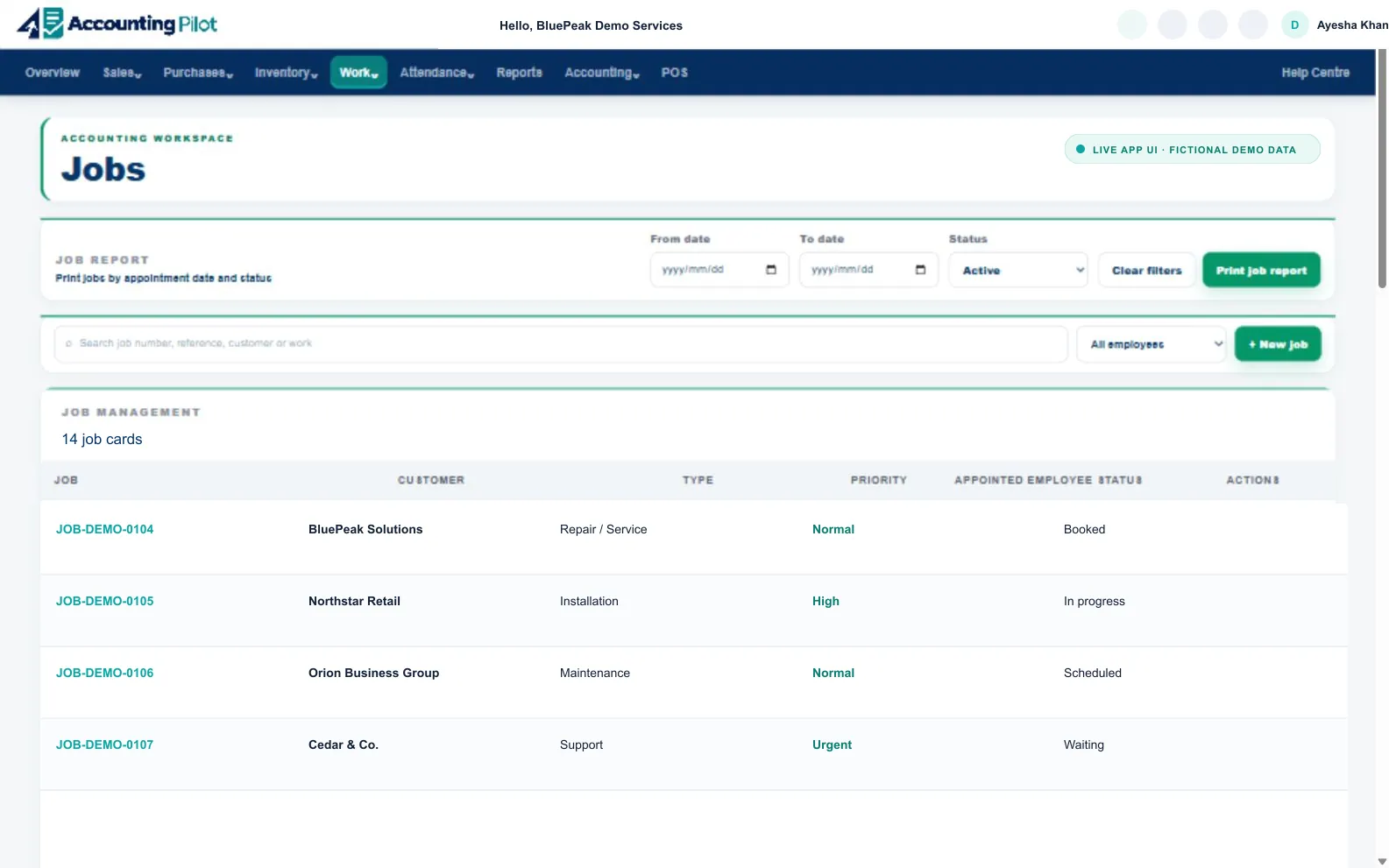Click the Print job report button
Viewport: 1389px width, 868px height.
pos(1261,270)
